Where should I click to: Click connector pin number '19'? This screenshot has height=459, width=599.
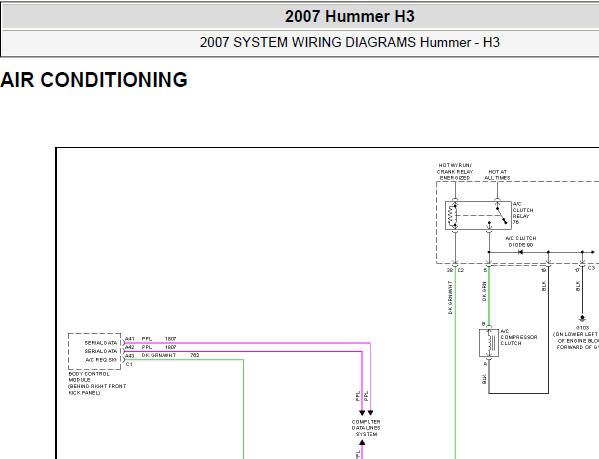click(543, 270)
